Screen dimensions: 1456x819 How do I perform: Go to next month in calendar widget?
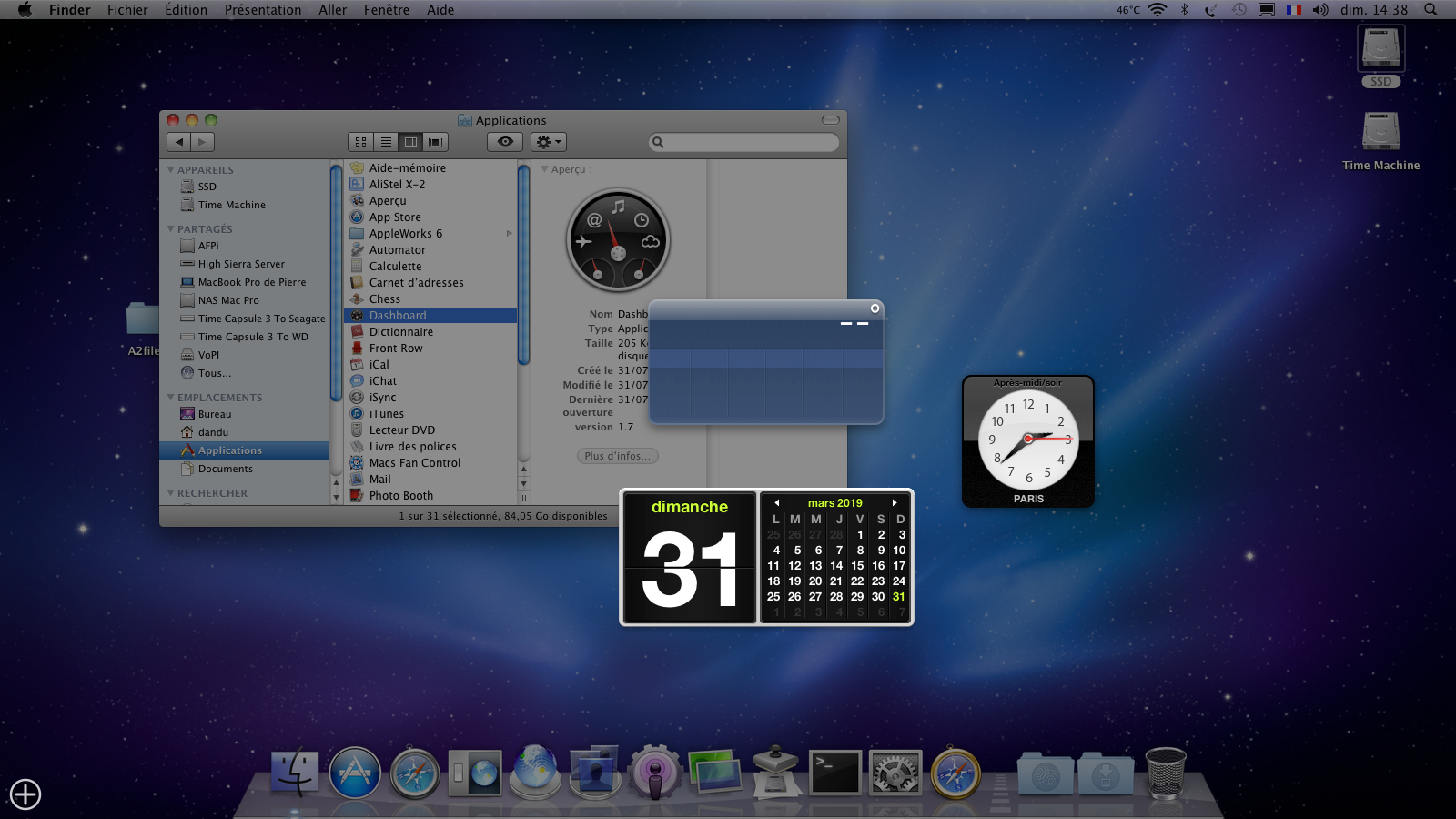(x=895, y=502)
